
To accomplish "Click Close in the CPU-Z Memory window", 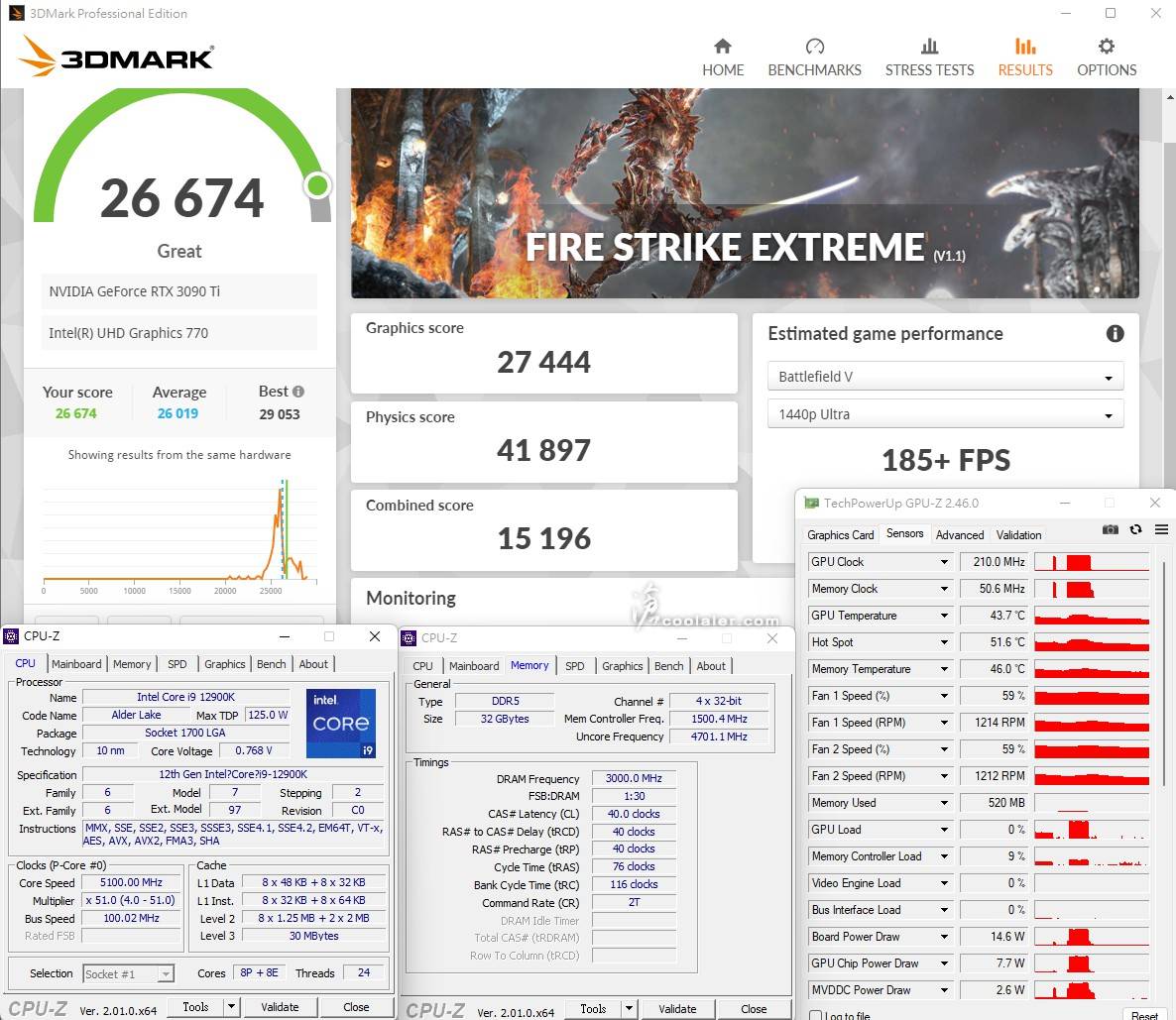I will (x=754, y=1009).
